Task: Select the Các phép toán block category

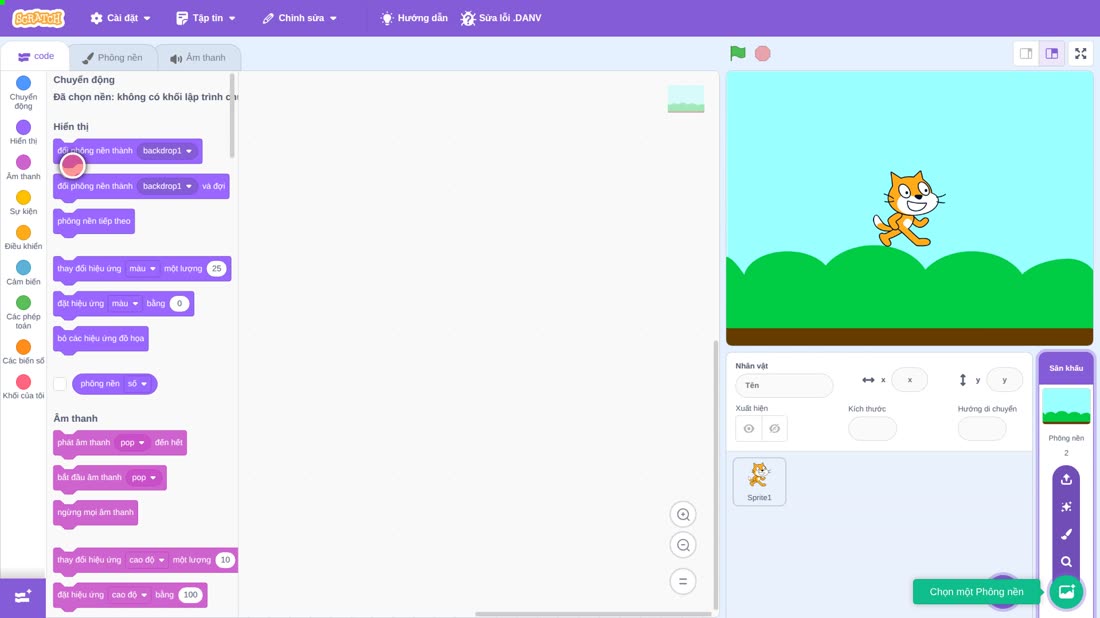Action: (23, 312)
